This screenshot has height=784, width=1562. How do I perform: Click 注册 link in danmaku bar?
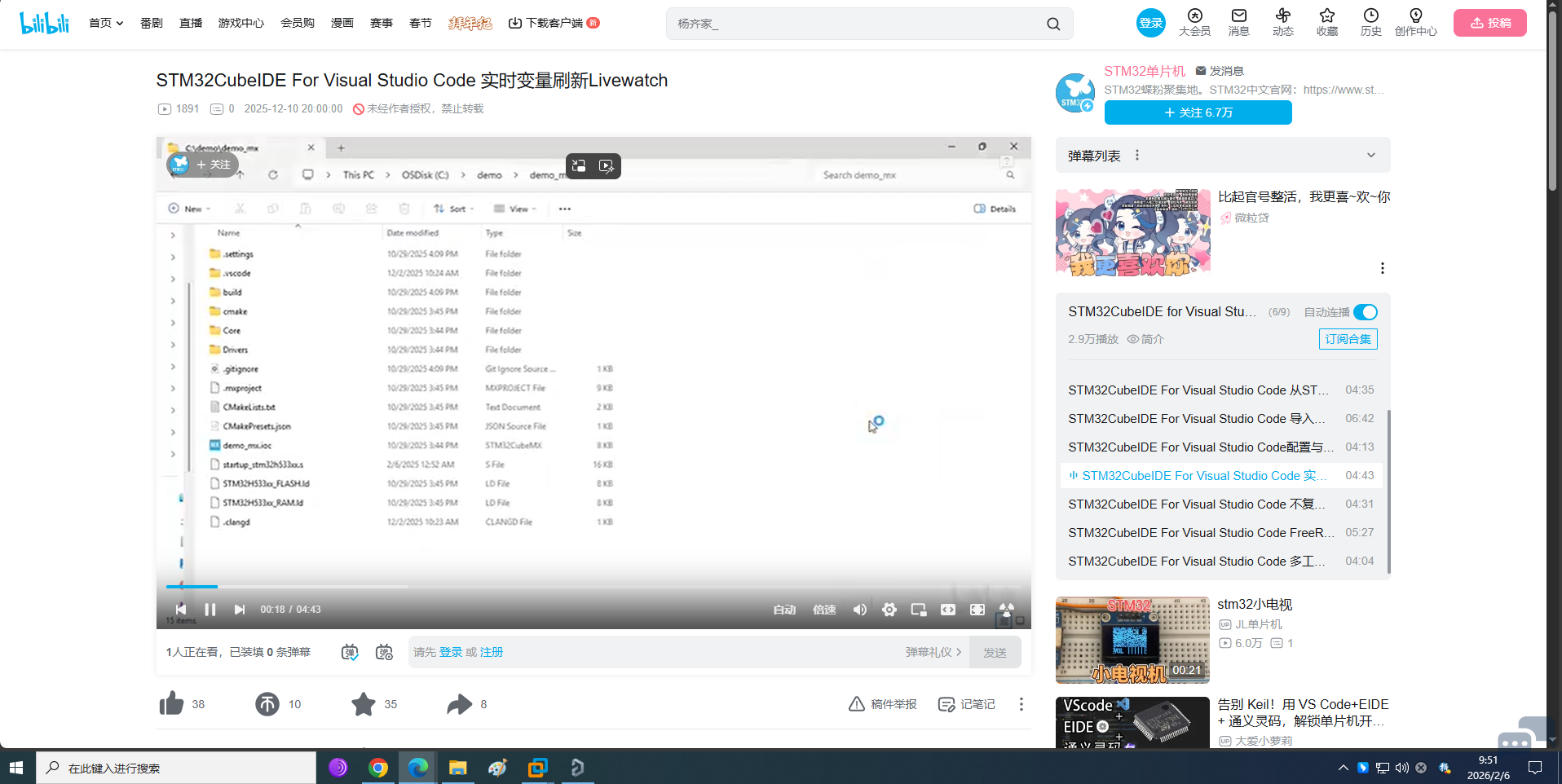coord(492,652)
